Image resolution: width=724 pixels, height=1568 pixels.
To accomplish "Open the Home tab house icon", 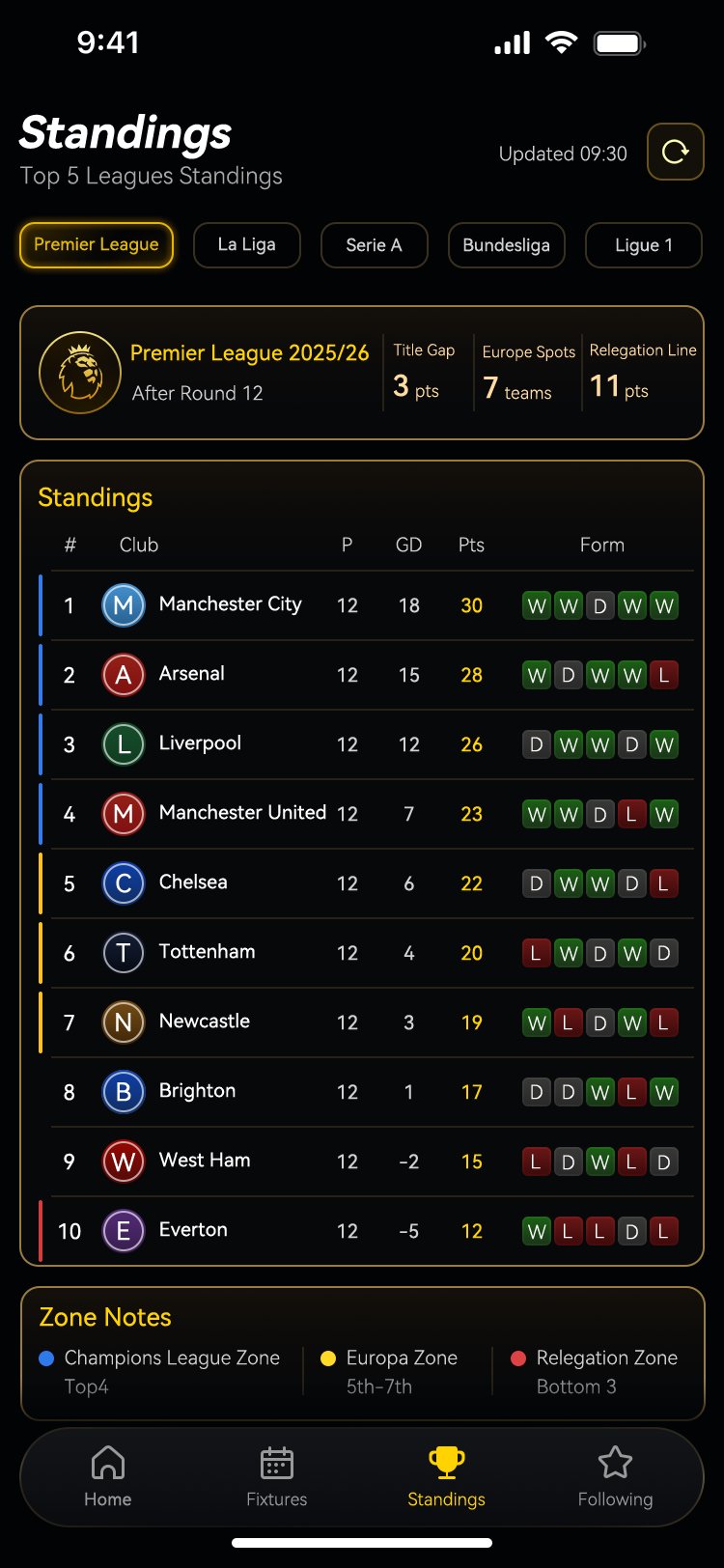I will click(107, 1463).
